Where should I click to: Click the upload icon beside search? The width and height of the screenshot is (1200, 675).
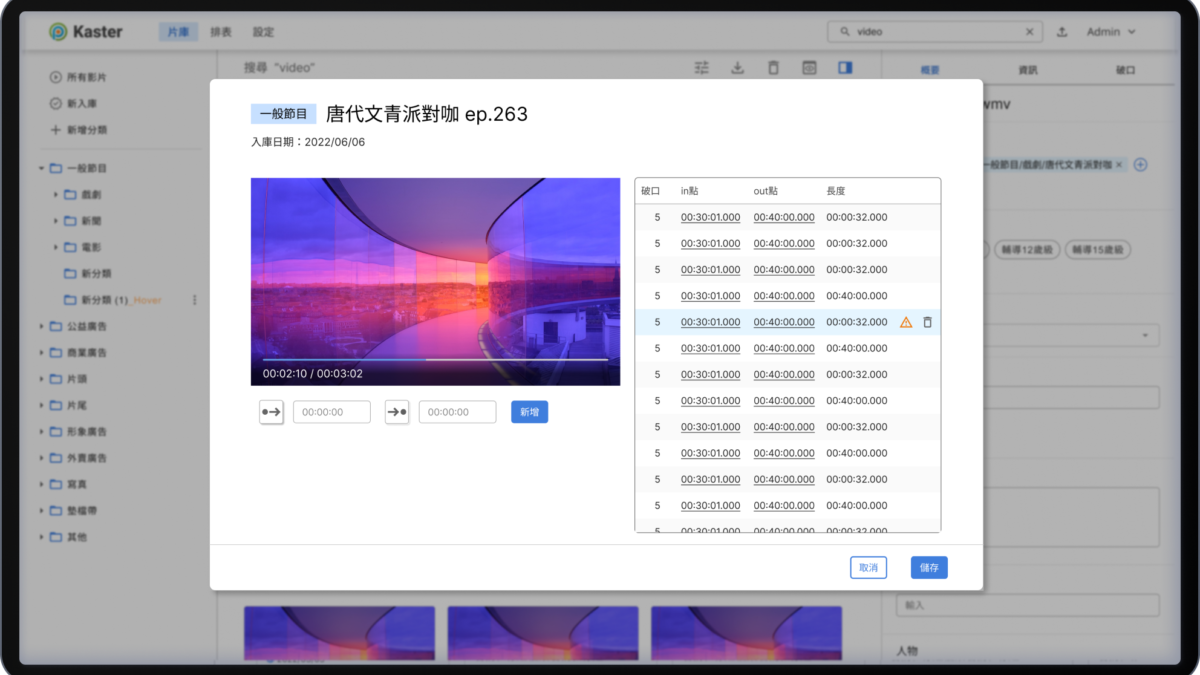[x=1062, y=32]
